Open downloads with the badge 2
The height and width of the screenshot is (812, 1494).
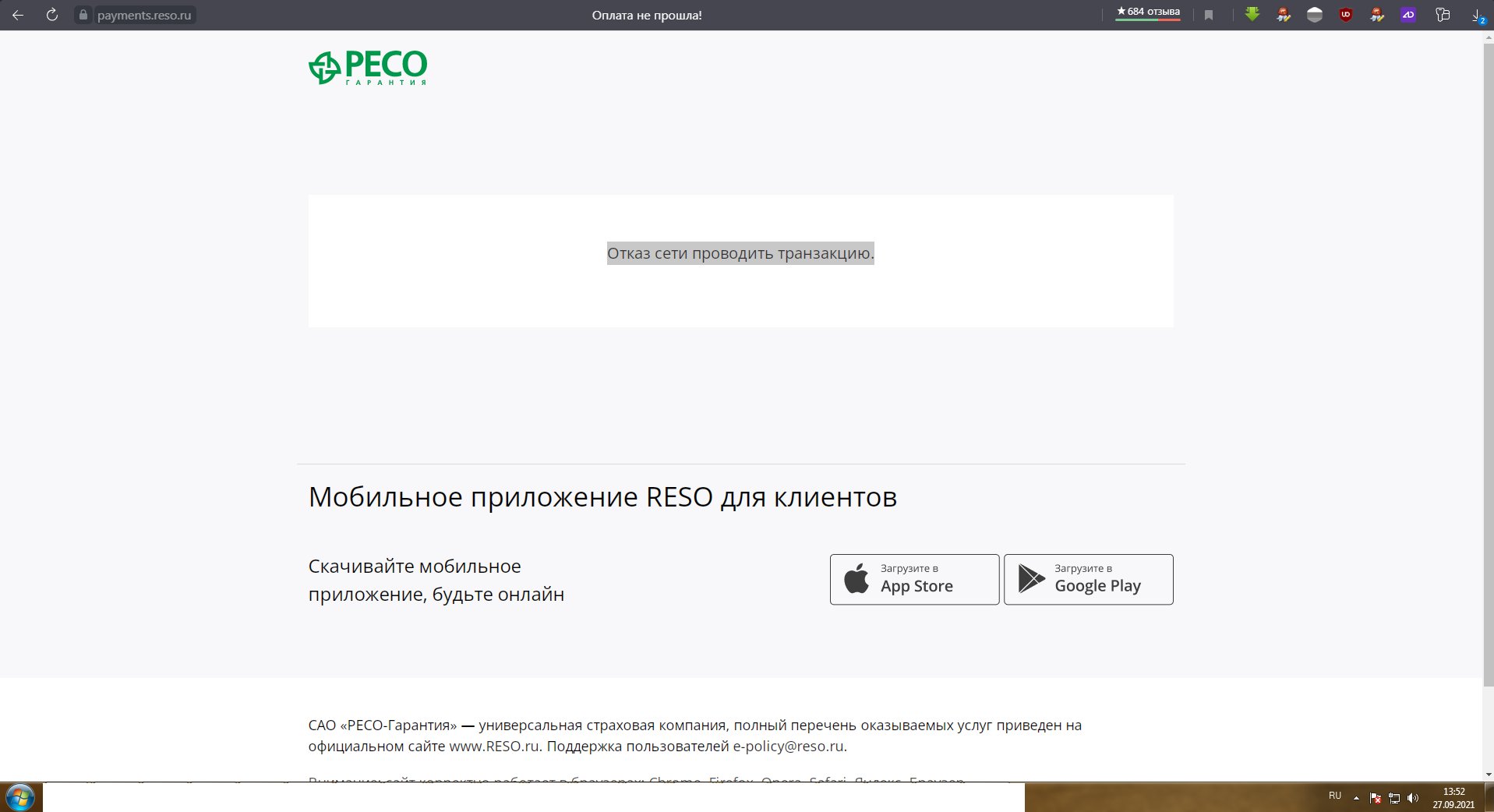click(x=1478, y=15)
